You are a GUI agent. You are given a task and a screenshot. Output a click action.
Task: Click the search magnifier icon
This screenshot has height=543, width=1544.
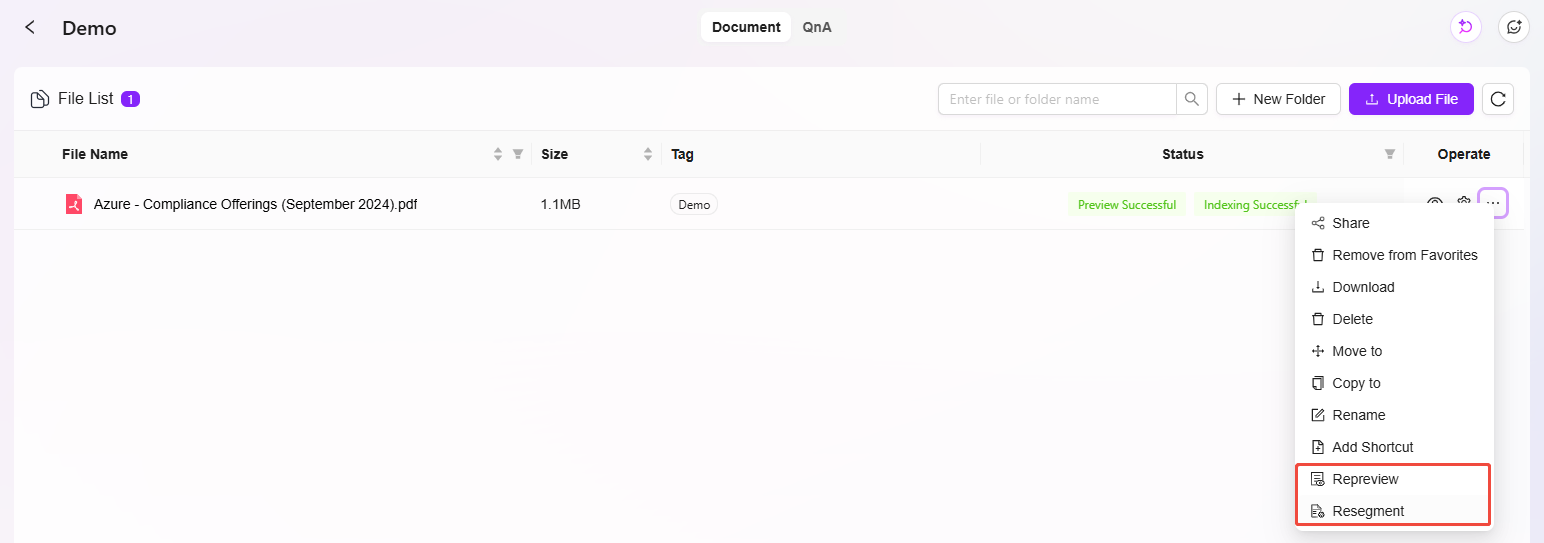[x=1191, y=99]
